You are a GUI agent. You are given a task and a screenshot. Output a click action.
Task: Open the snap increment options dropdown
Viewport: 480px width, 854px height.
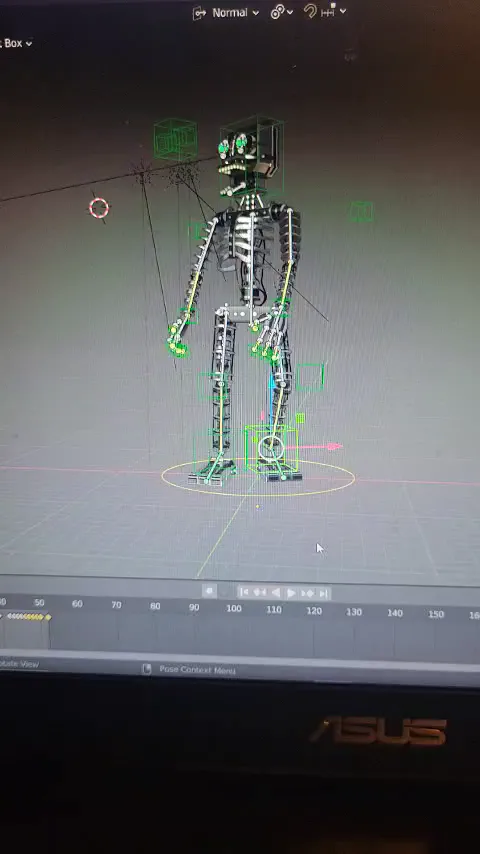tap(333, 11)
